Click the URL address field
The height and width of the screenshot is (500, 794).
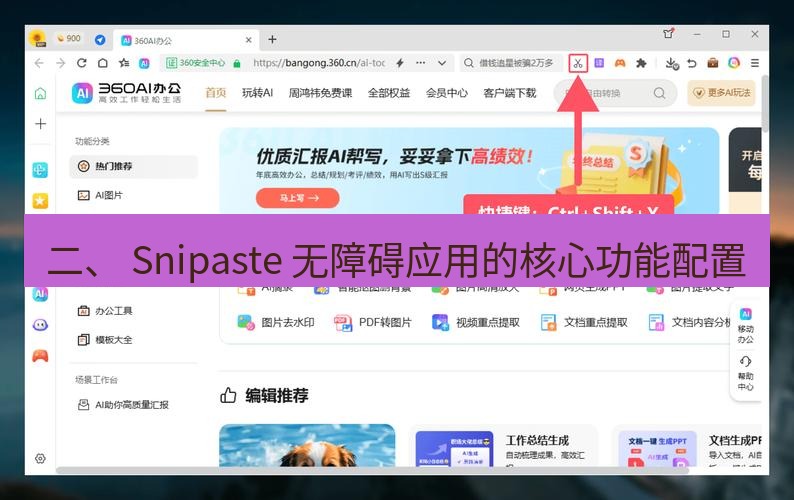(x=319, y=63)
